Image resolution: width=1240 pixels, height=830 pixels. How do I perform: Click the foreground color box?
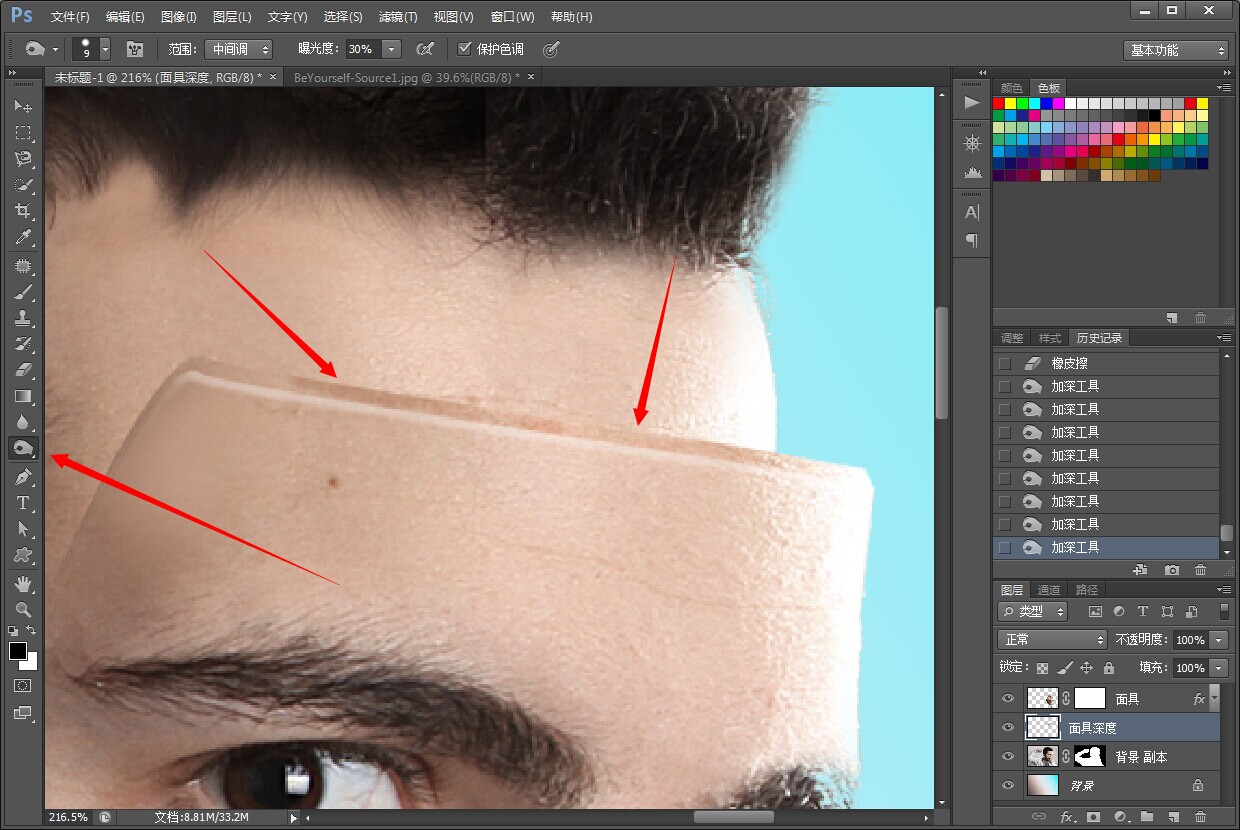point(18,651)
